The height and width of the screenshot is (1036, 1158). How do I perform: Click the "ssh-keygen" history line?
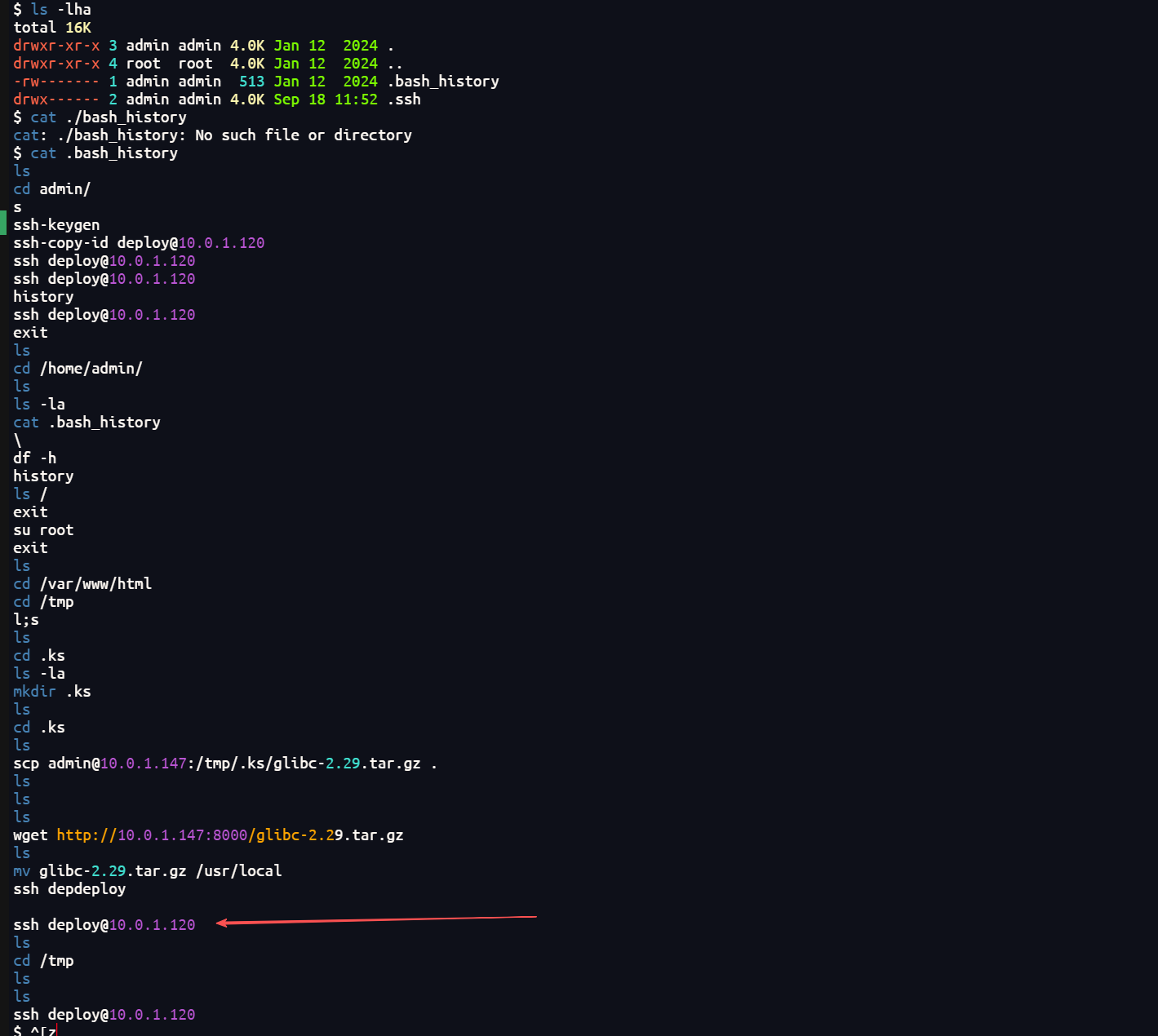pyautogui.click(x=56, y=225)
